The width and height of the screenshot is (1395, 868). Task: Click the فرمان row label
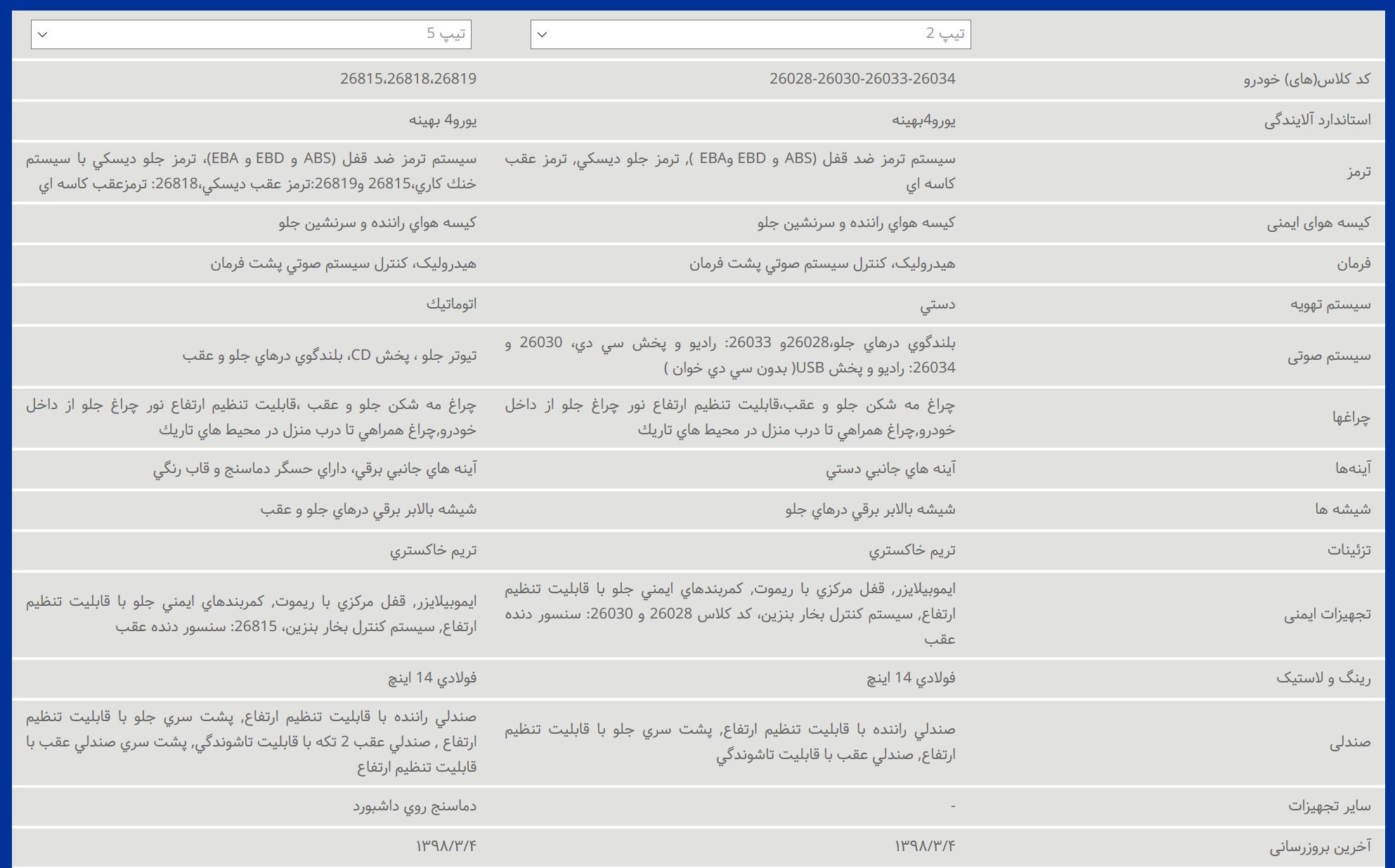(1354, 264)
